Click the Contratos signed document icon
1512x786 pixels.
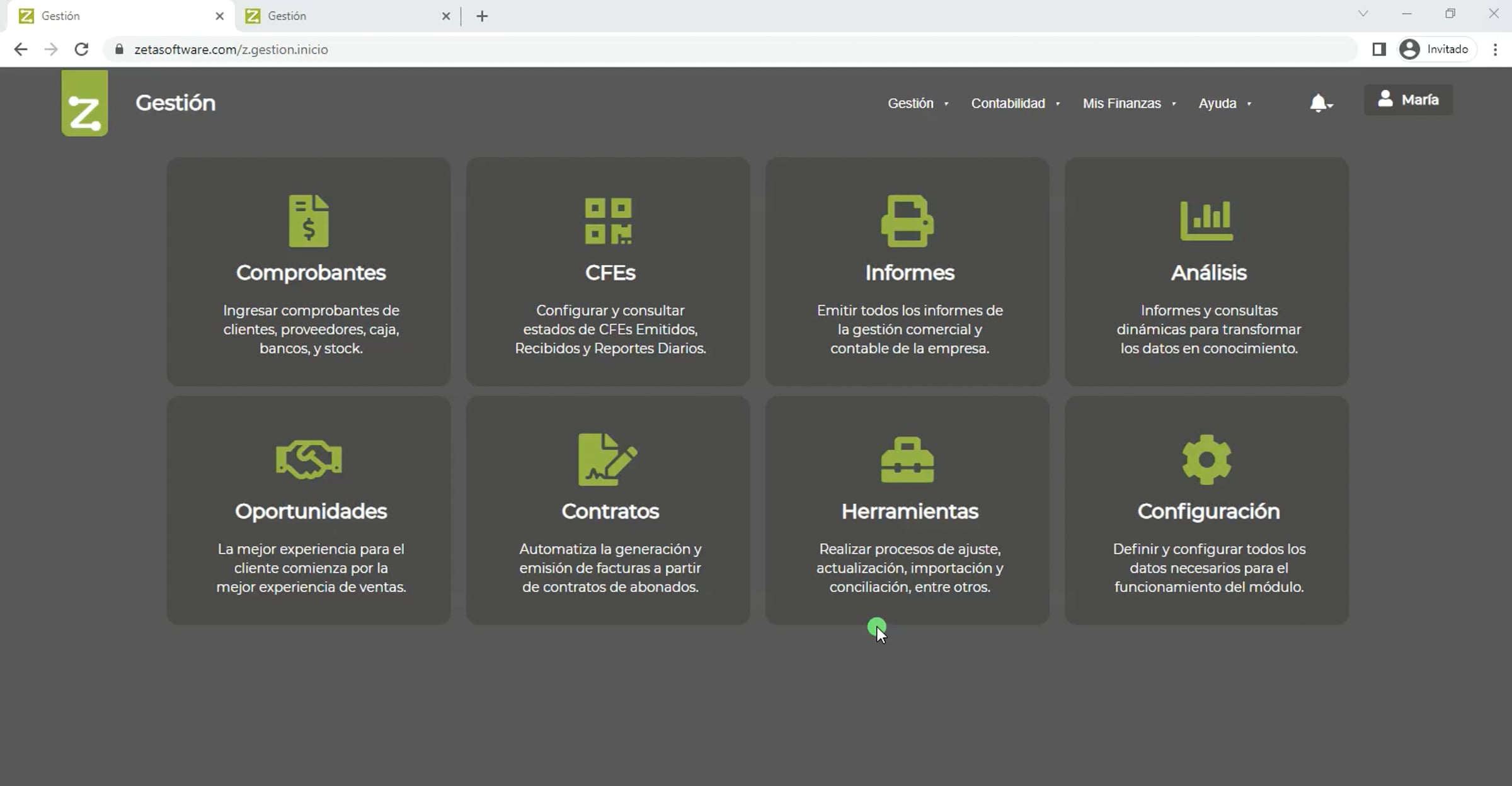click(x=608, y=460)
